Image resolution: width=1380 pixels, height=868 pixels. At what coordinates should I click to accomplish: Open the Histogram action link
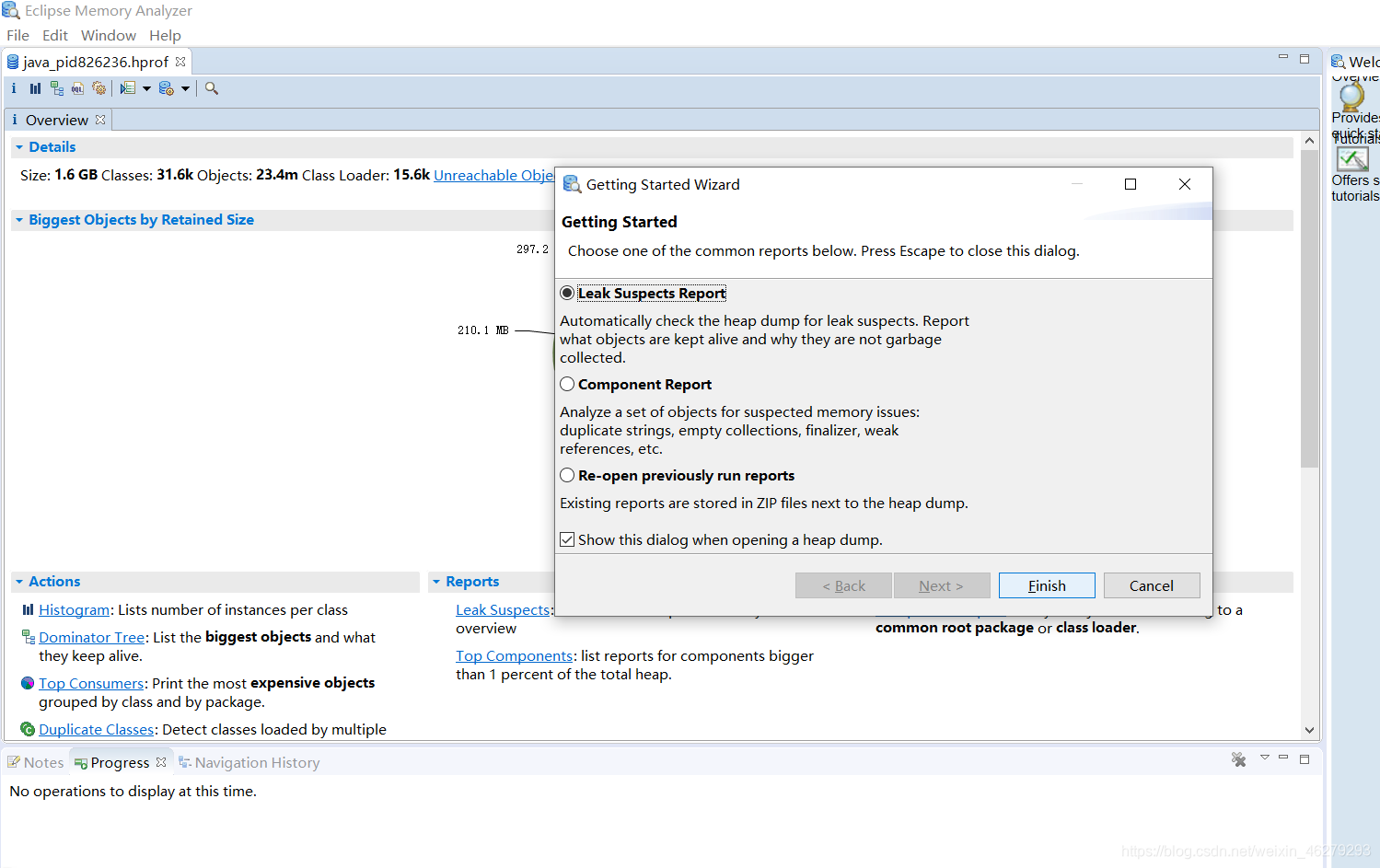(74, 609)
